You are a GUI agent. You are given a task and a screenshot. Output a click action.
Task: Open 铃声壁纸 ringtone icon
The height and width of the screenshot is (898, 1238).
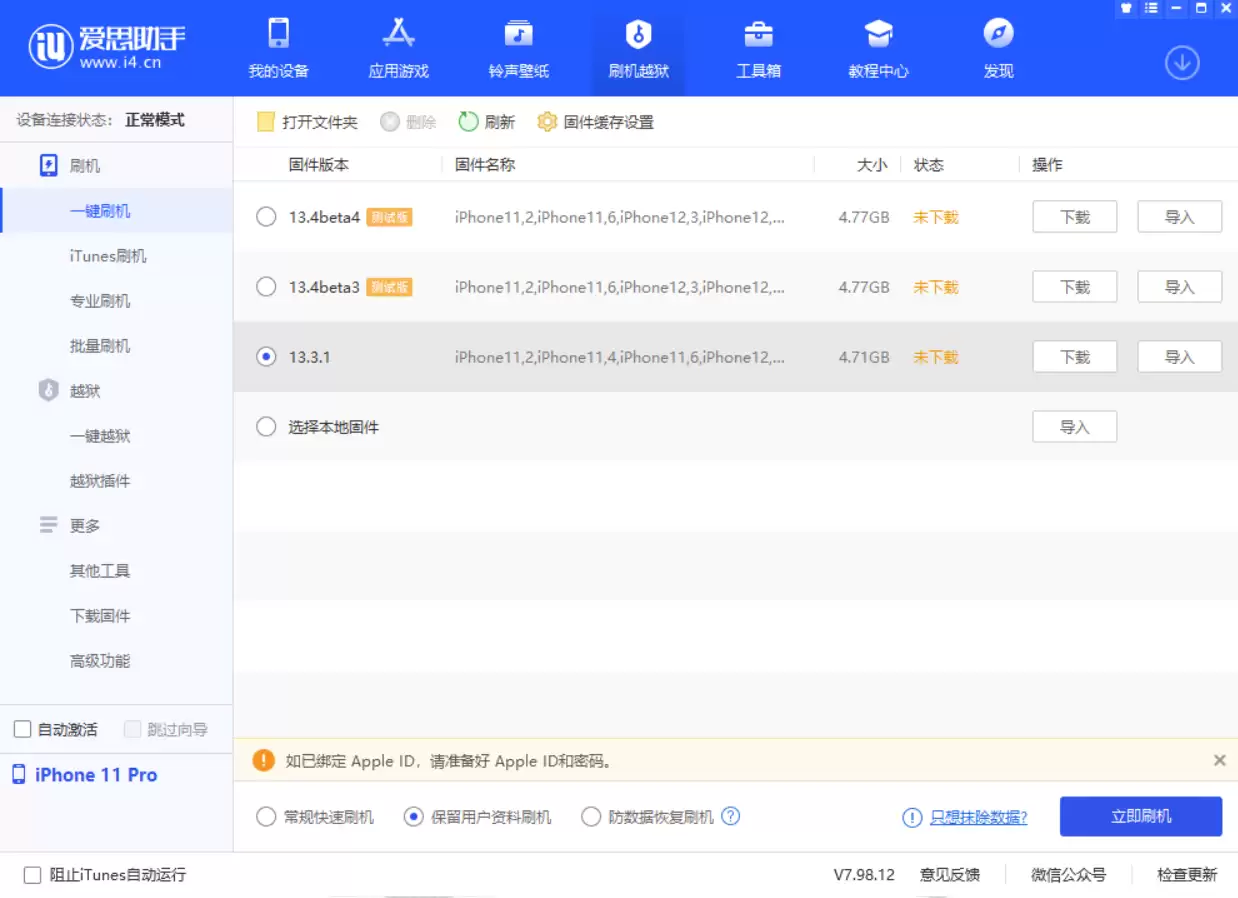(518, 34)
